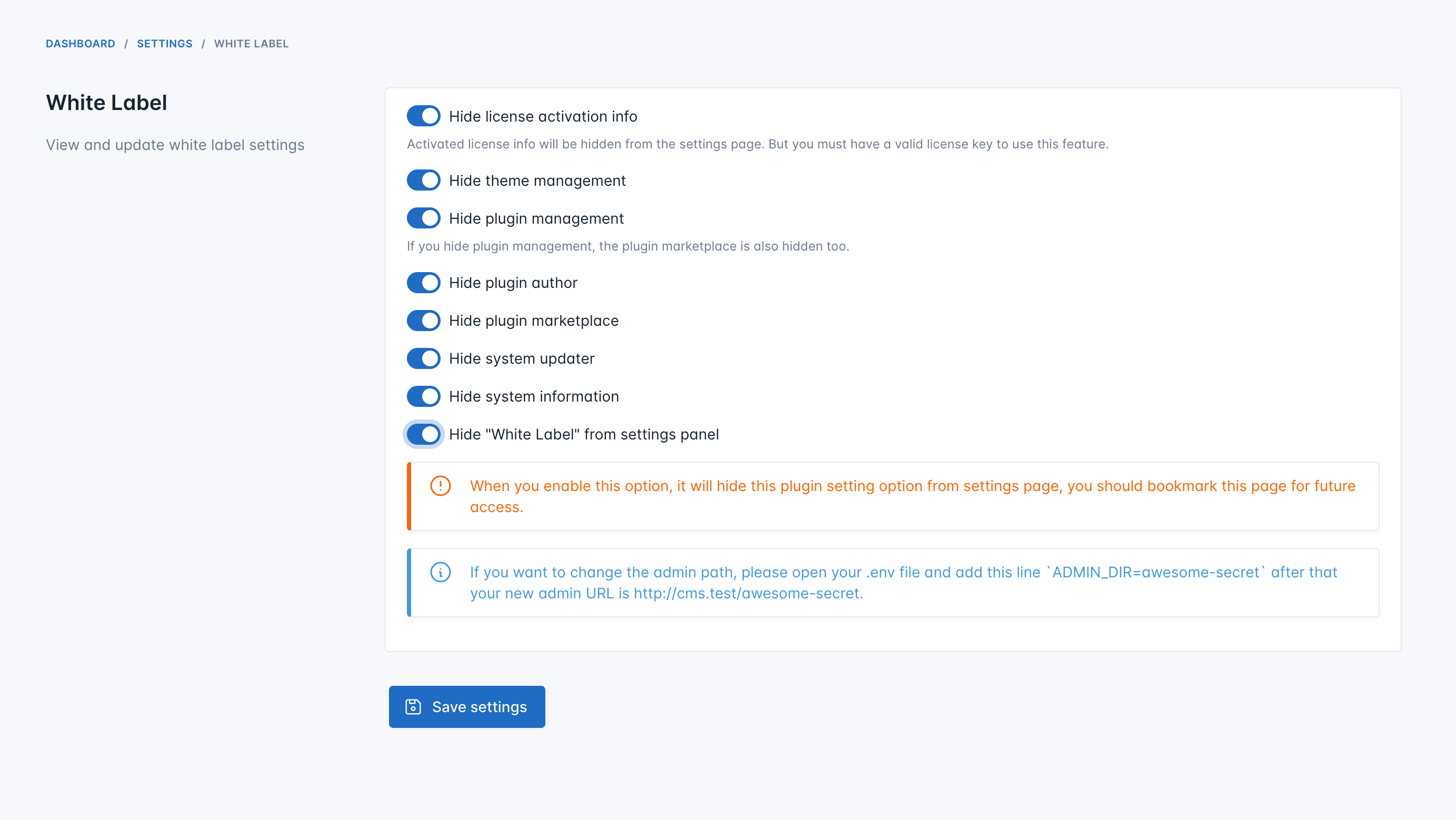Turn off Hide "White Label" from settings toggle
This screenshot has width=1456, height=820.
pyautogui.click(x=423, y=435)
